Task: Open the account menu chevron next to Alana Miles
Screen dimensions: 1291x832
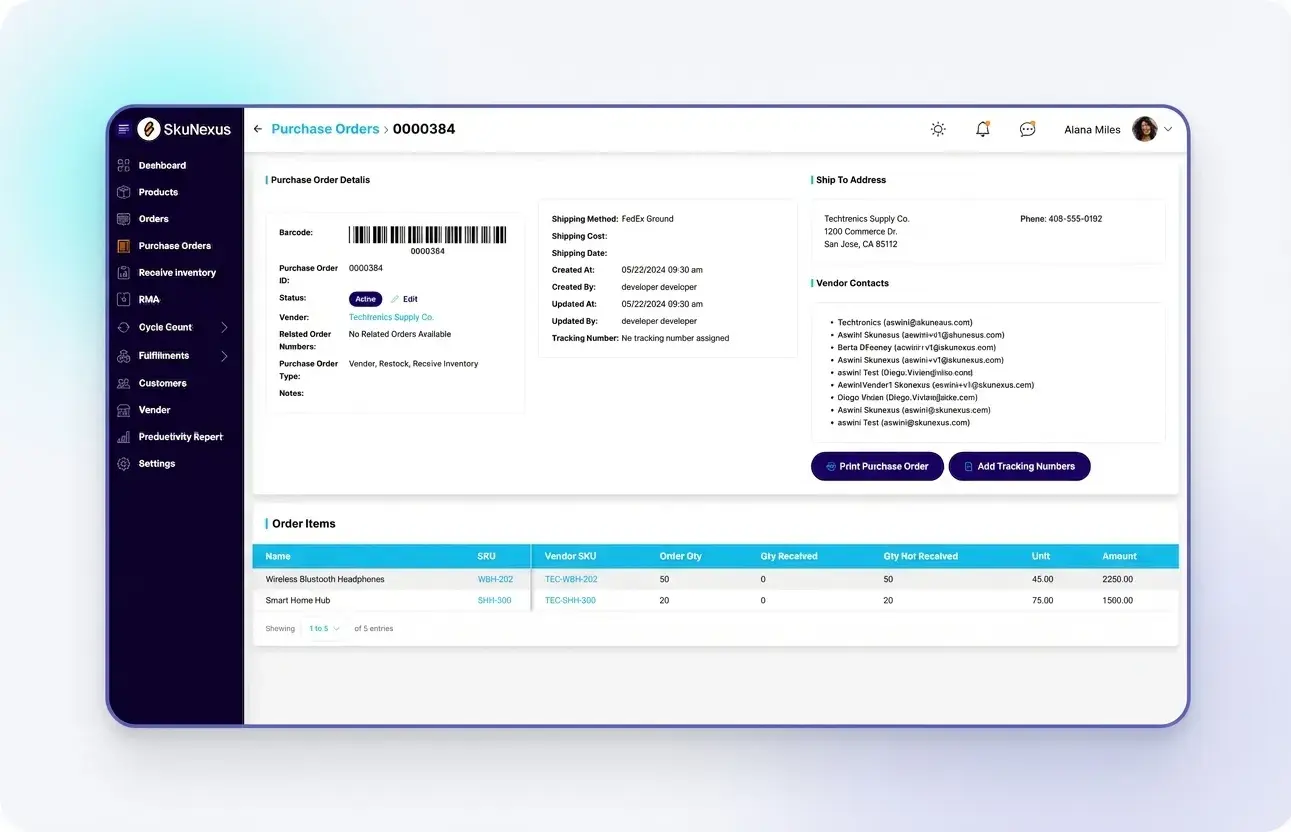Action: click(1168, 129)
